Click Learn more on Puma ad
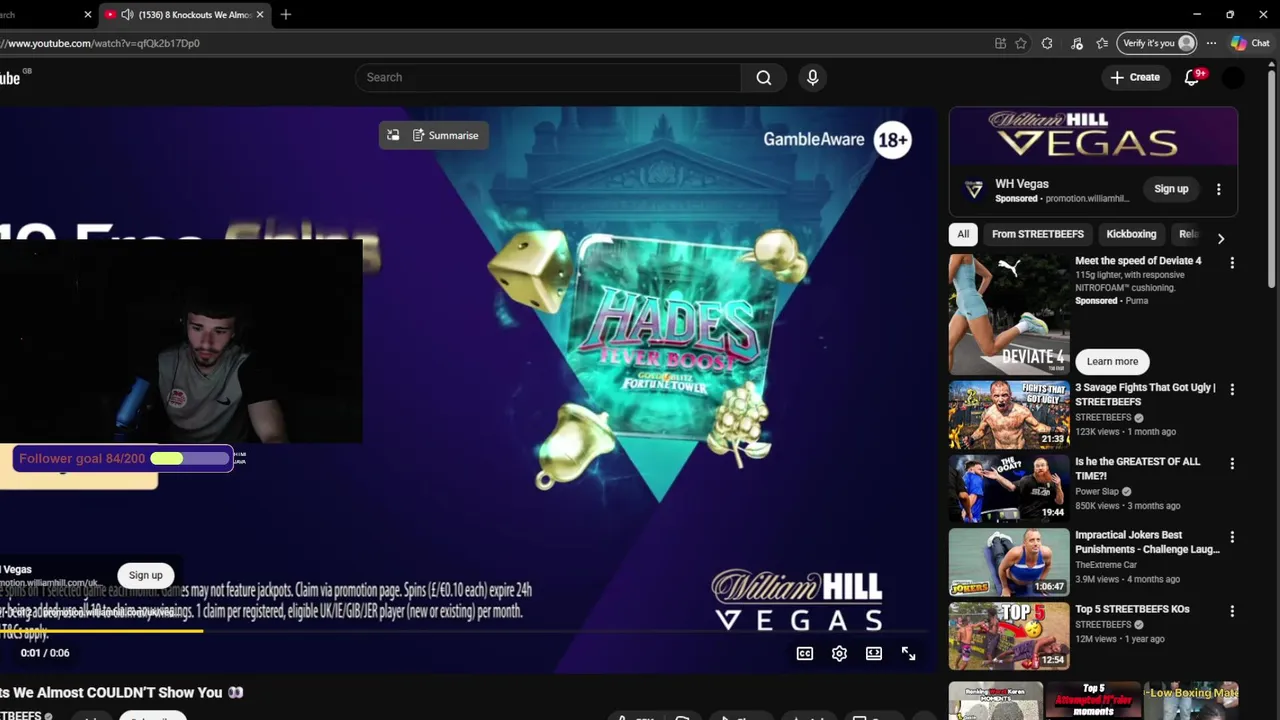Viewport: 1280px width, 720px height. click(1112, 361)
